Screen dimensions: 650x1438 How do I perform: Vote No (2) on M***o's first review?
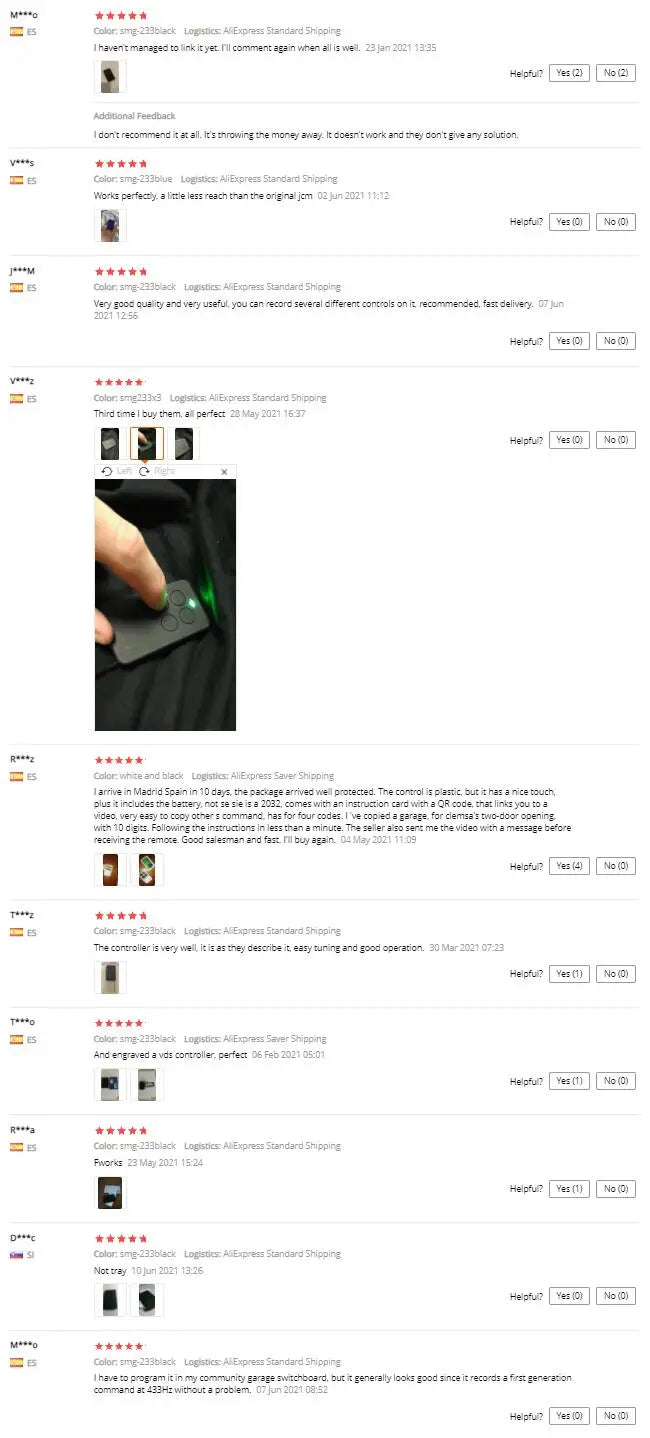coord(616,73)
